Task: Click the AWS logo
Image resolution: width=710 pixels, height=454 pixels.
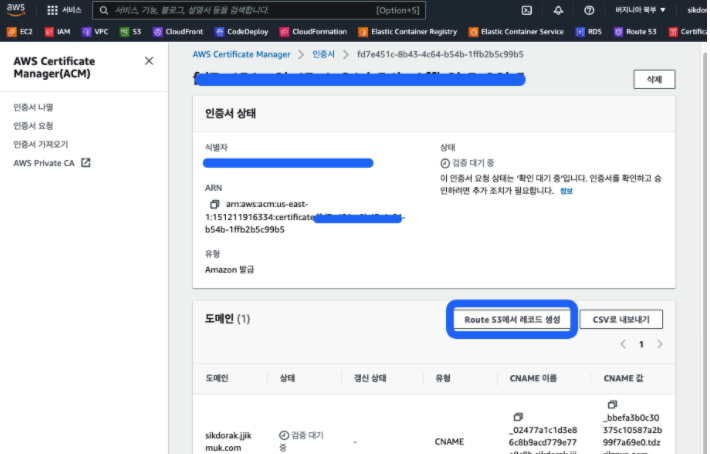Action: pos(16,10)
